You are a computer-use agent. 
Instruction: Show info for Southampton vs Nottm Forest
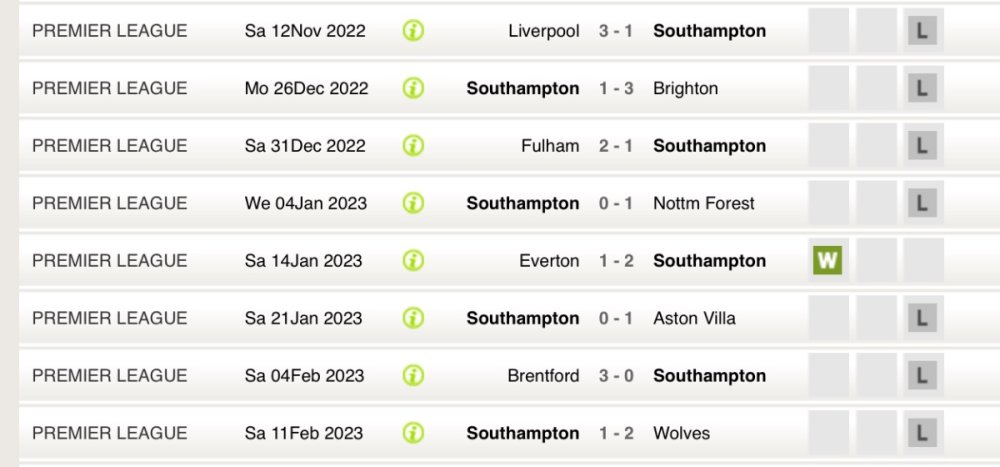(x=413, y=203)
